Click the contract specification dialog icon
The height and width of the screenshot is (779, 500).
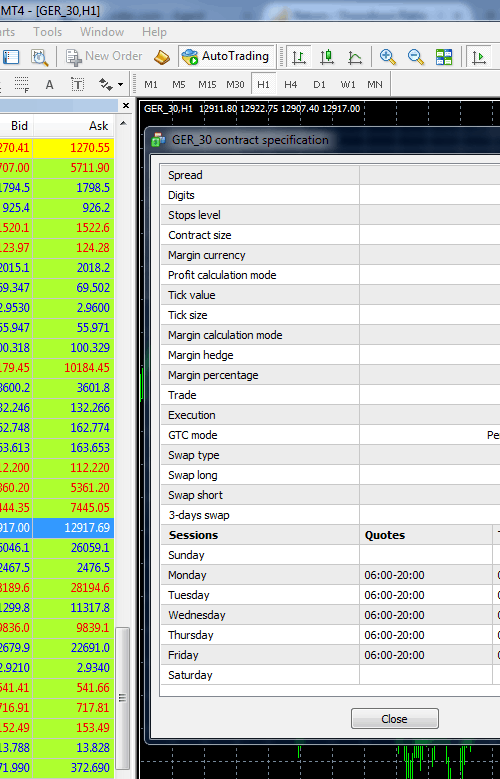[x=158, y=140]
